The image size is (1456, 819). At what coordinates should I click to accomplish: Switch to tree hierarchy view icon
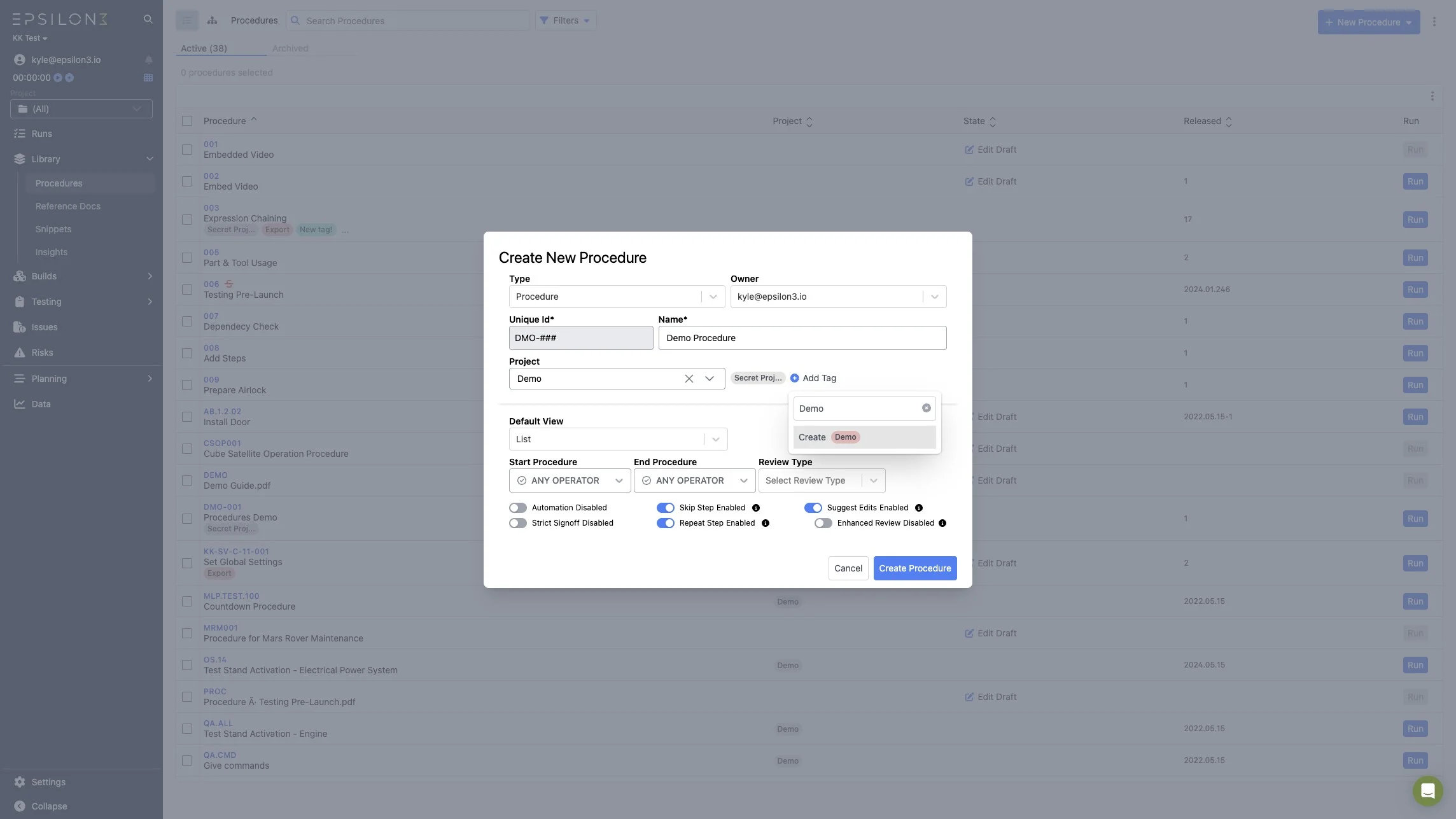213,20
